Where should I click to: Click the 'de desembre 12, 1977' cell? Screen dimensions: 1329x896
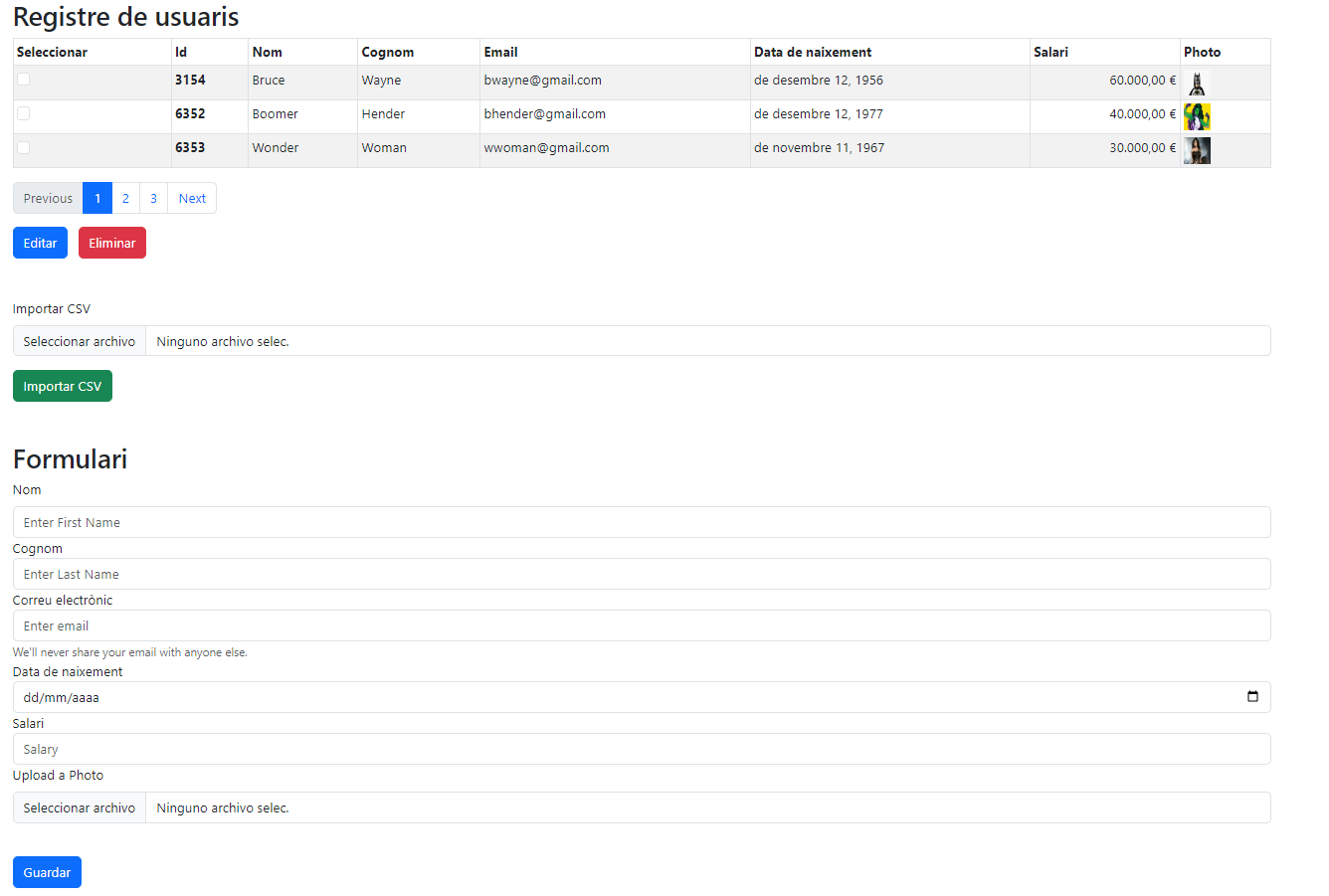point(889,116)
